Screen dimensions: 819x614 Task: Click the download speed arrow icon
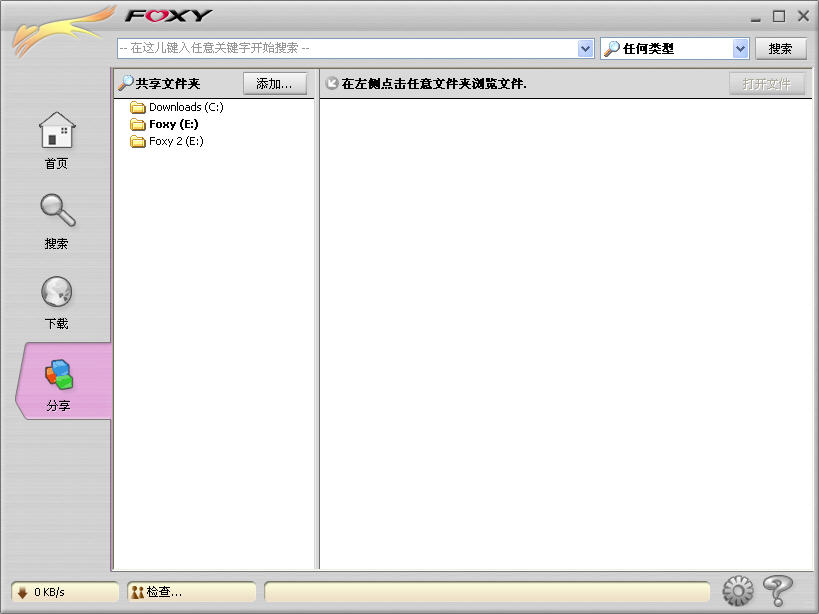(22, 592)
